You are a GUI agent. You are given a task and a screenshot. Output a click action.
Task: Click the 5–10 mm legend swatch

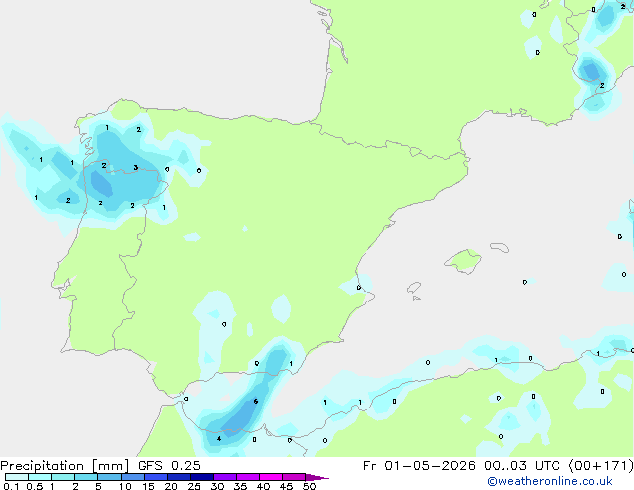click(109, 477)
